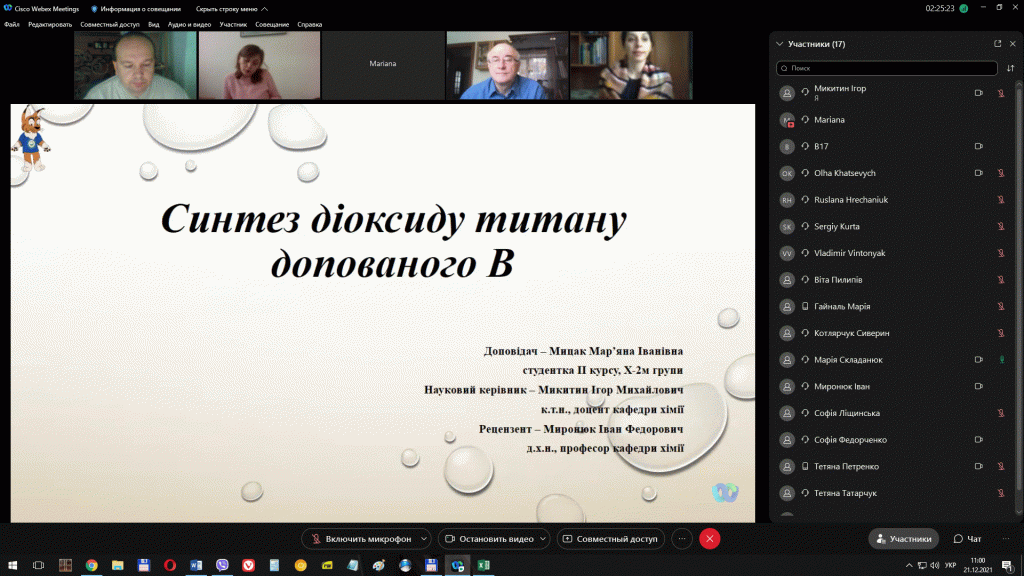This screenshot has width=1024, height=576.
Task: Open the more options ellipsis in meeting controls
Action: click(682, 539)
